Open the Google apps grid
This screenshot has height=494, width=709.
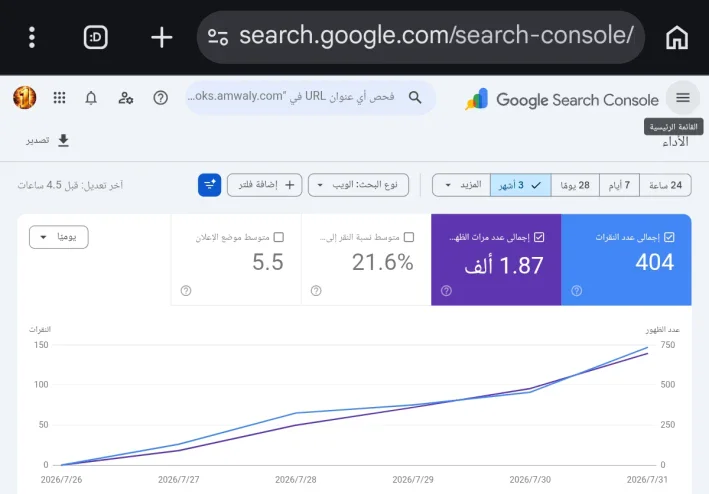tap(59, 98)
